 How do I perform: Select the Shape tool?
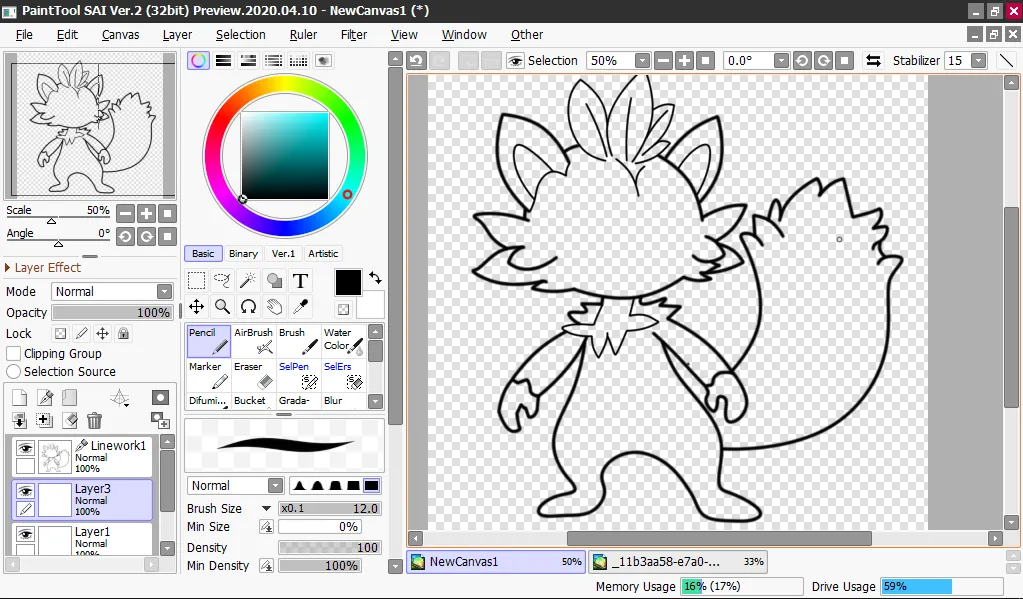pyautogui.click(x=275, y=281)
